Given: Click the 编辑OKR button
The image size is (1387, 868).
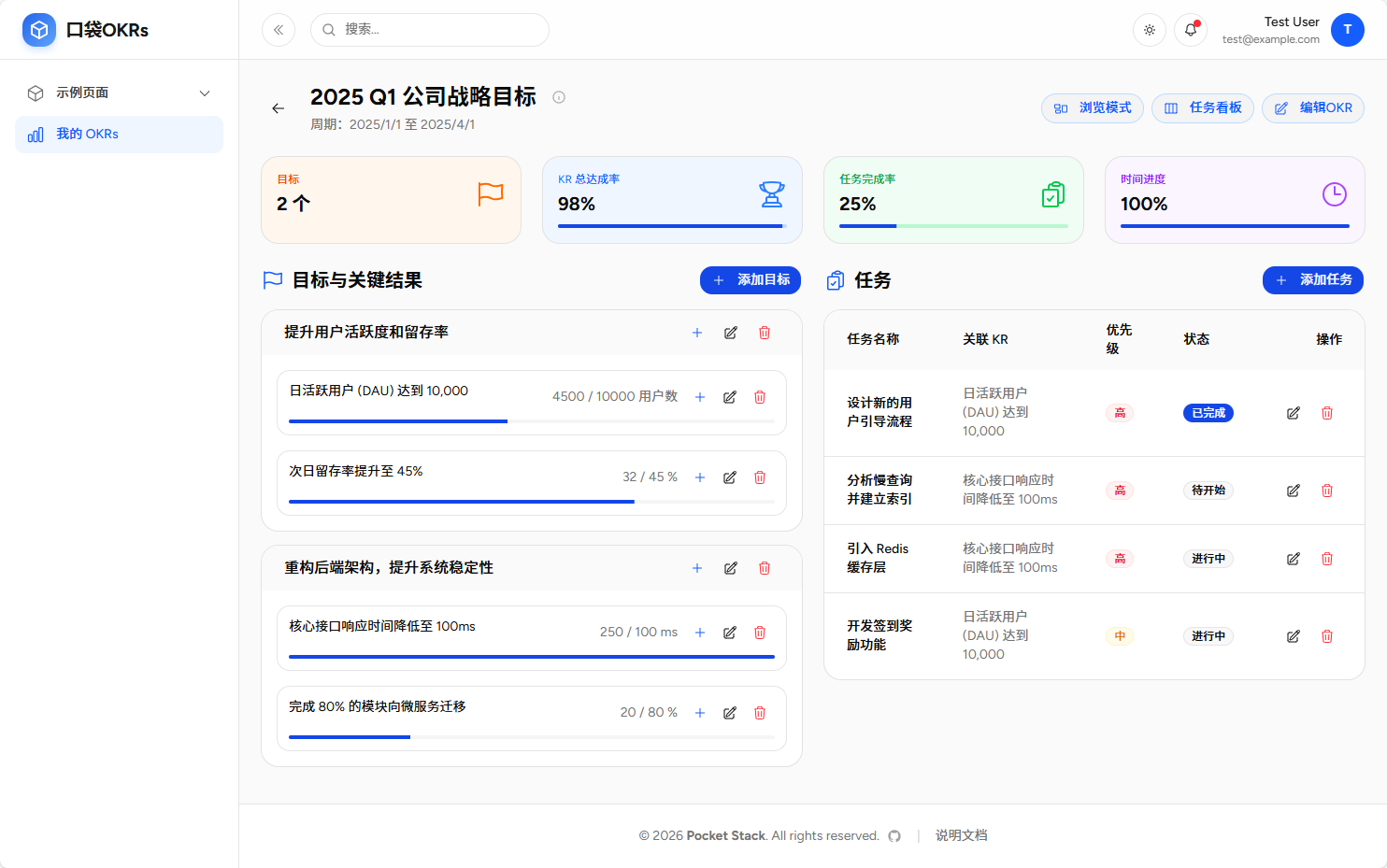Looking at the screenshot, I should [x=1312, y=107].
